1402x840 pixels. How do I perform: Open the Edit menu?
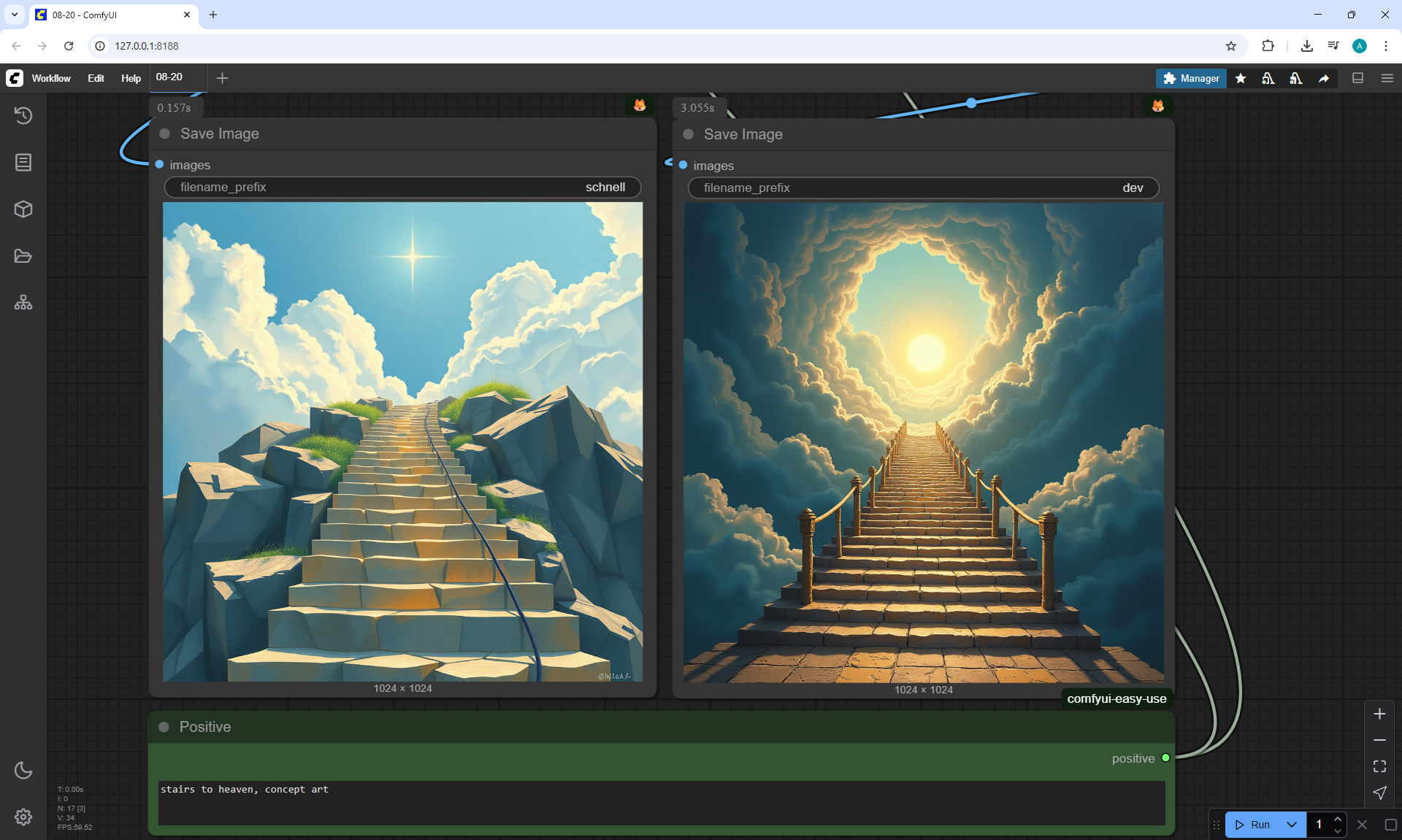click(96, 78)
